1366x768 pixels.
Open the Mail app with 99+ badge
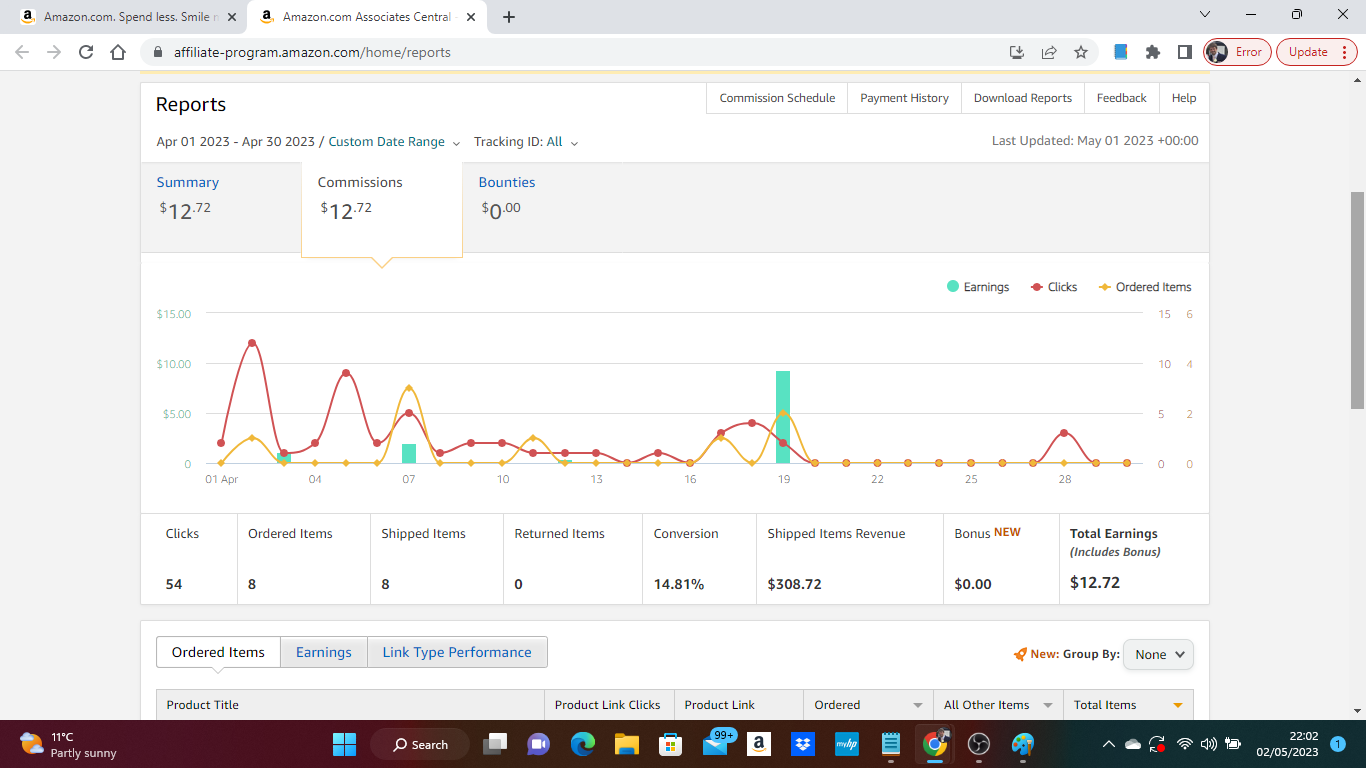point(716,744)
